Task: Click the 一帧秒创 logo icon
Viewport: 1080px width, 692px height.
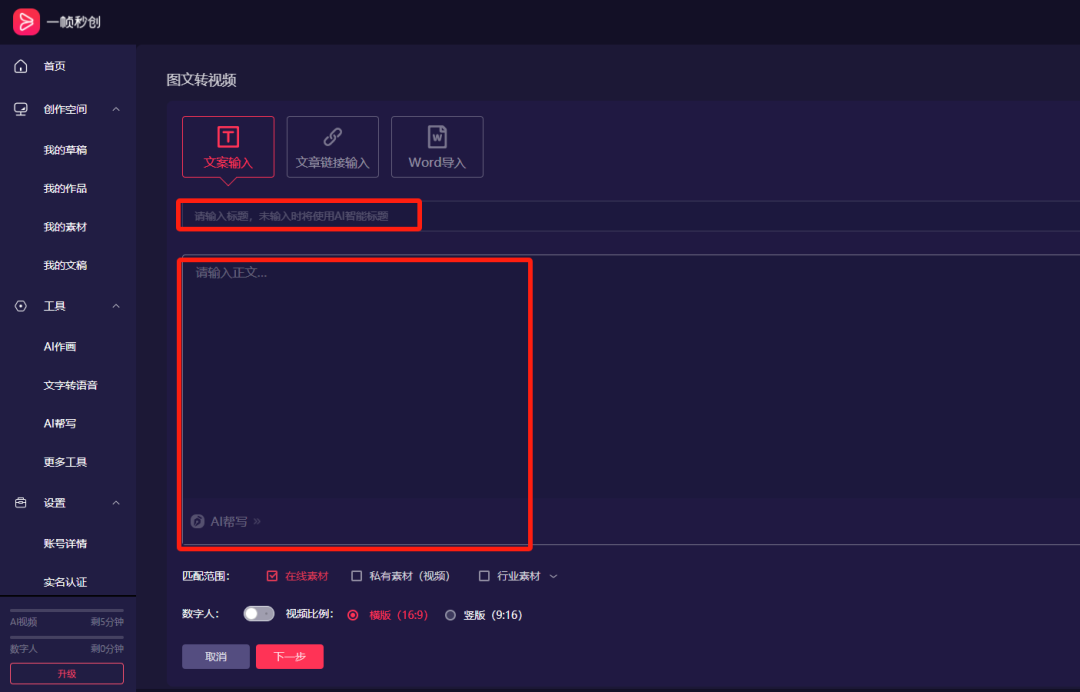Action: click(x=22, y=21)
